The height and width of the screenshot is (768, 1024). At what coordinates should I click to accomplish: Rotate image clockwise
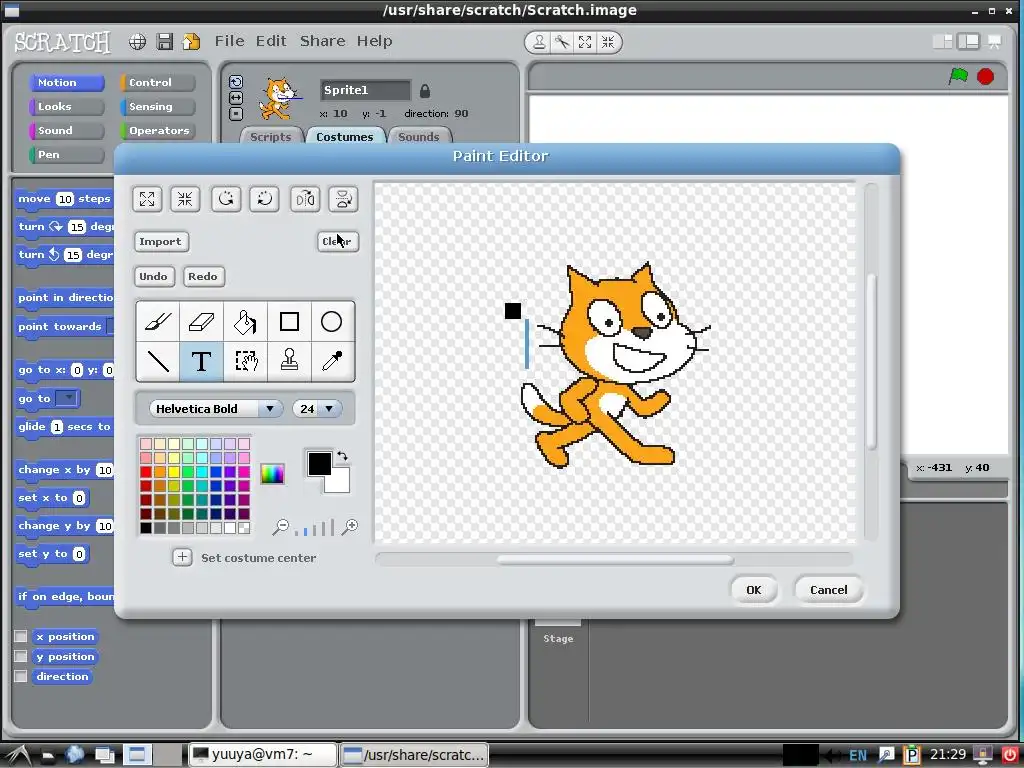pos(264,199)
